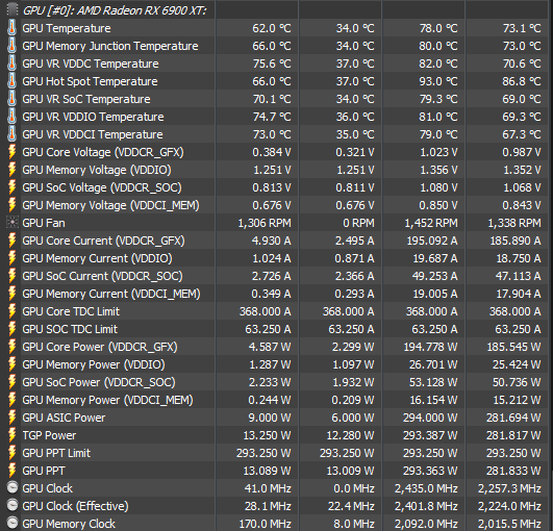Click lightning icon for GPU ASIC Power
Image resolution: width=553 pixels, height=531 pixels.
(x=12, y=417)
